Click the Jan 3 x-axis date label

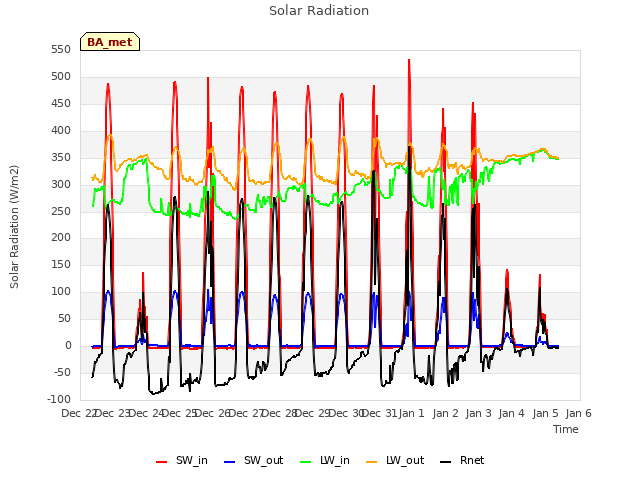click(x=478, y=413)
